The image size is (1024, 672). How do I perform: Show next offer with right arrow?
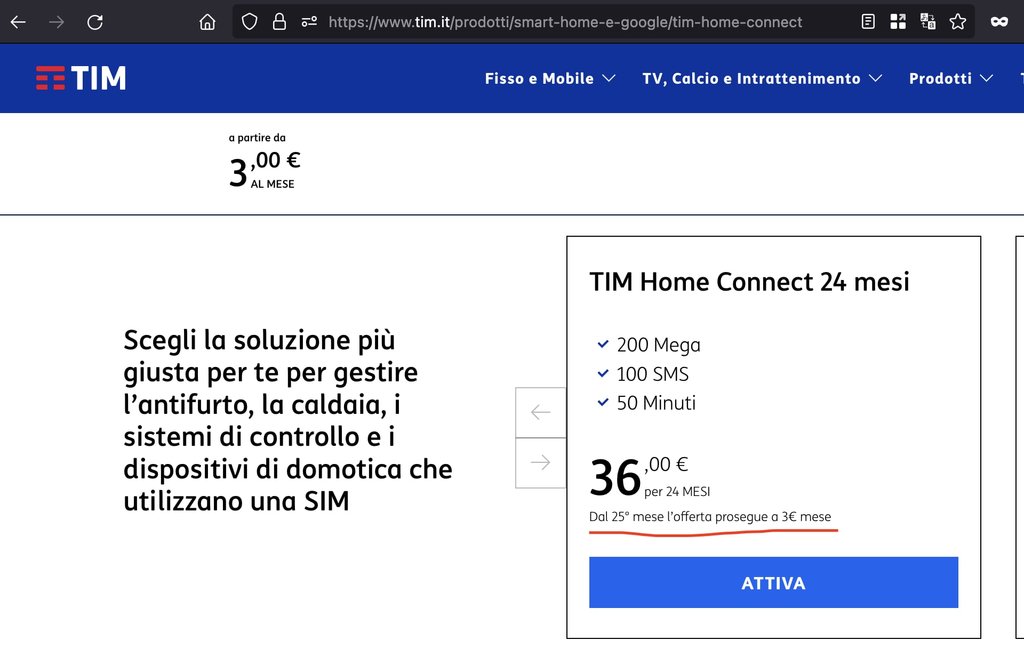pyautogui.click(x=541, y=462)
